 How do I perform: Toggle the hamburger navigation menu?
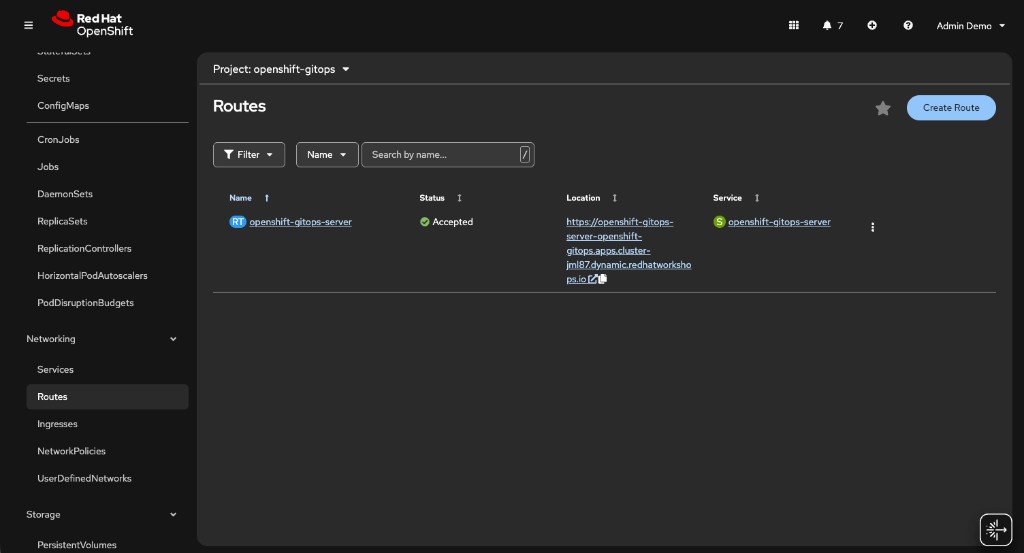(x=28, y=25)
